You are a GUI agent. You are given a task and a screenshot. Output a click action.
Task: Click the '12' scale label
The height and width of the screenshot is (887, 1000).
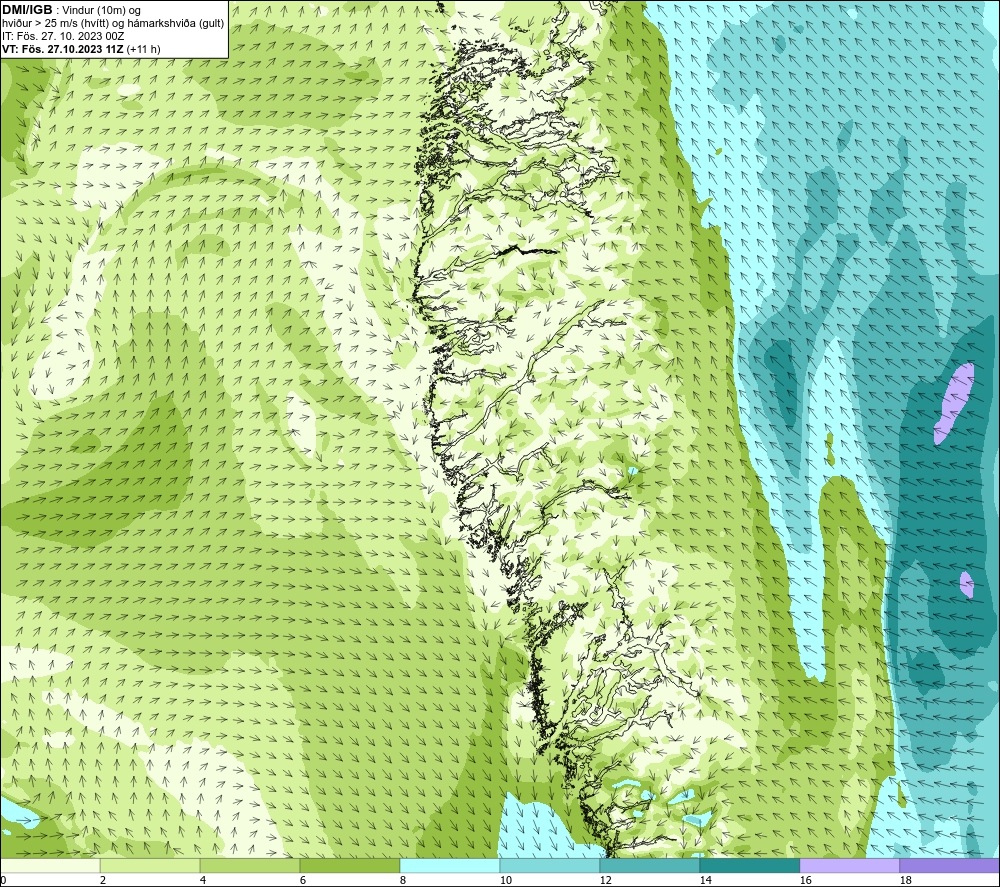606,881
